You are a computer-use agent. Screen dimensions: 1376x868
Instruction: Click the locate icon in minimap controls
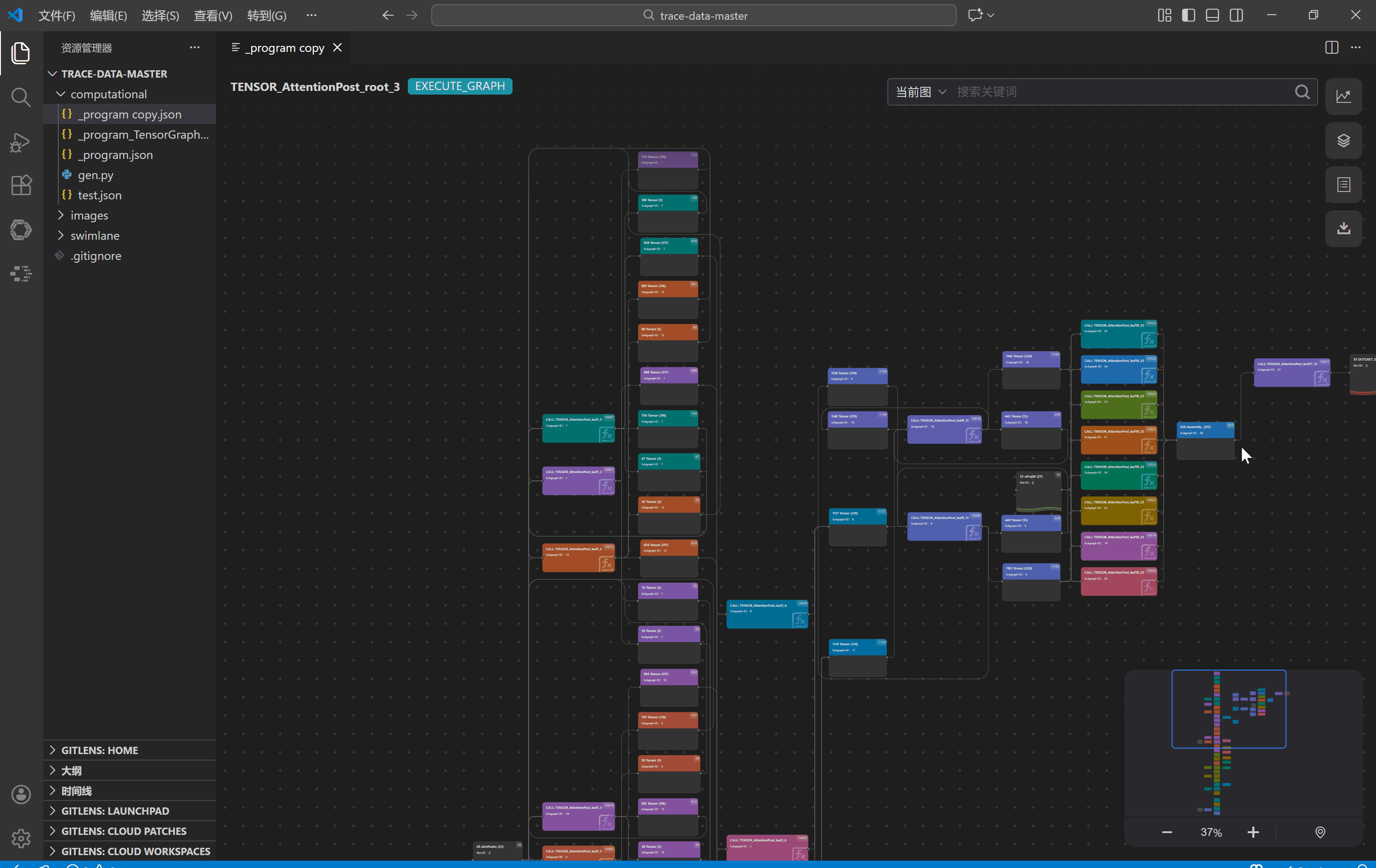[1320, 832]
